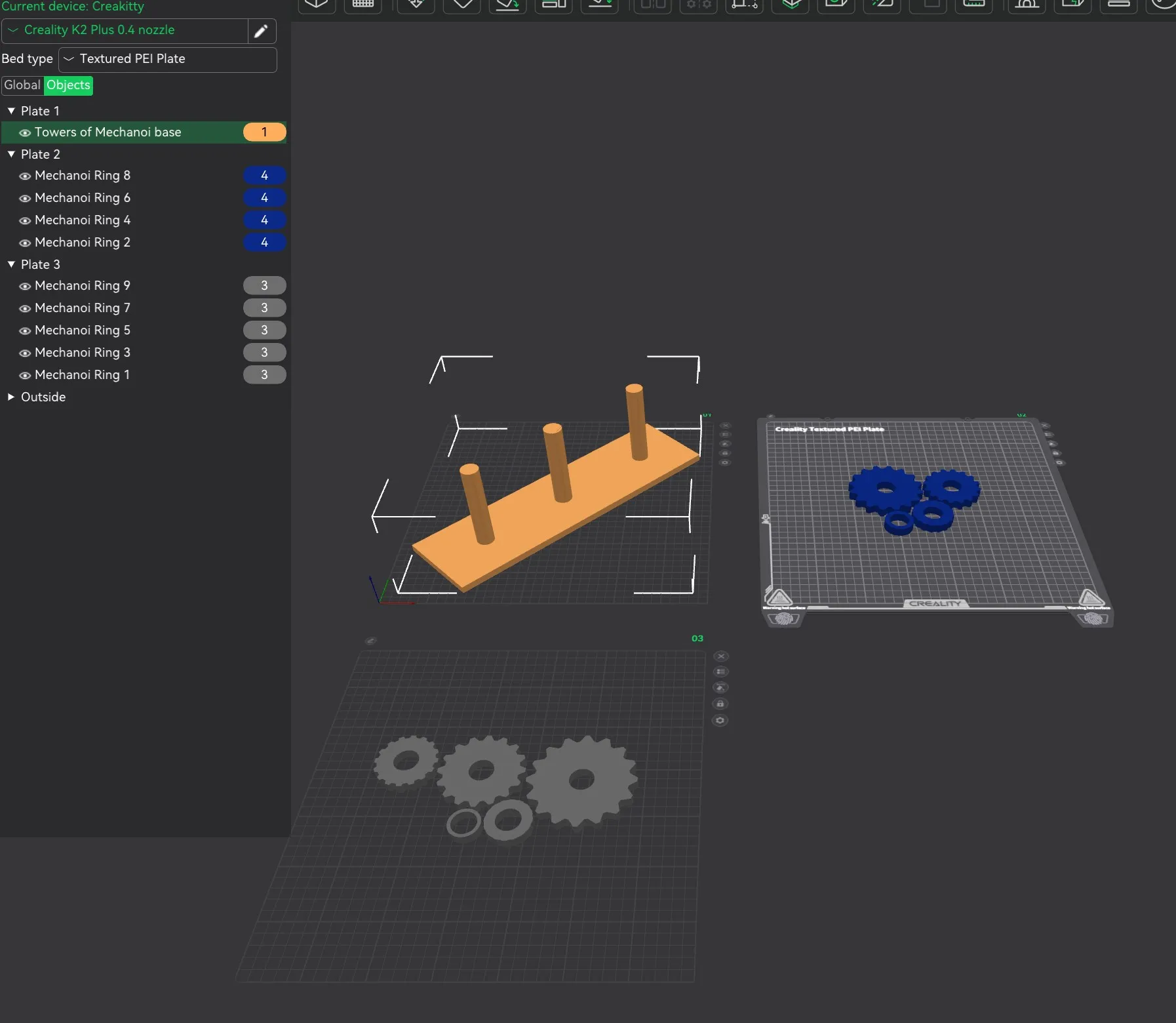
Task: Click the lock icon beside plate 01
Action: tap(725, 453)
